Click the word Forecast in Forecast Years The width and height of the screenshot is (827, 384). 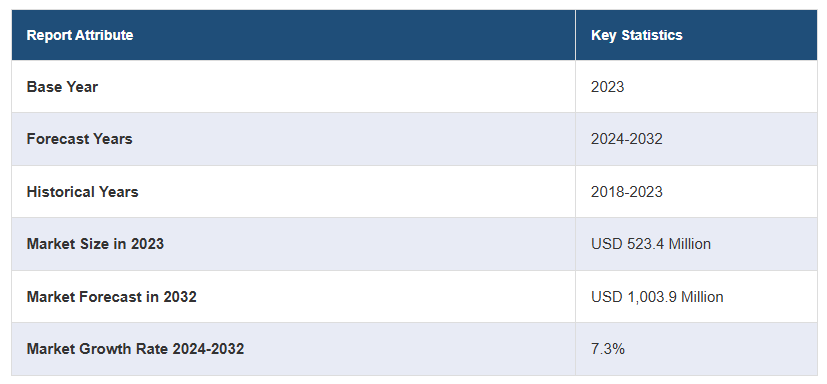click(58, 139)
